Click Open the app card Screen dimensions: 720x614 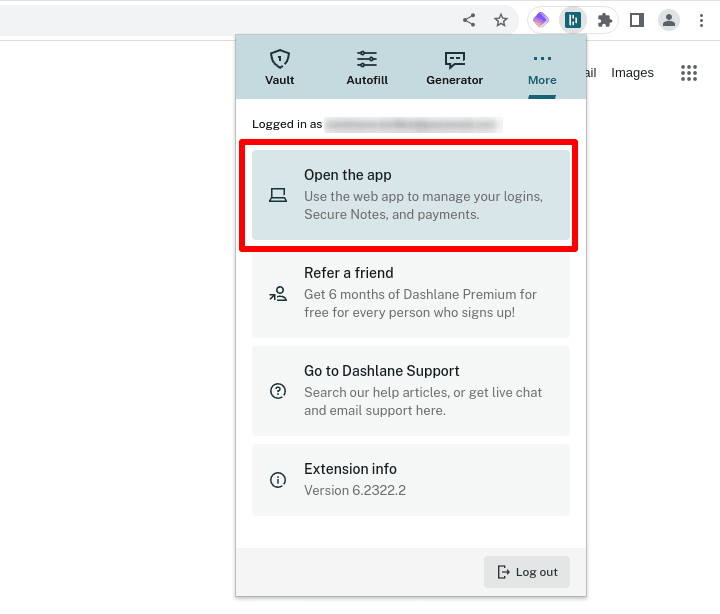[x=411, y=195]
